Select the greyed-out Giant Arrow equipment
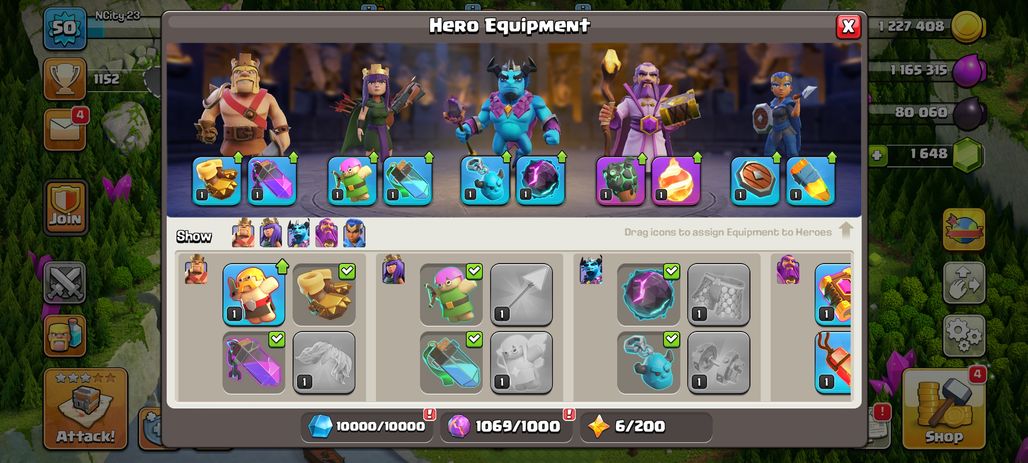1028x463 pixels. click(521, 294)
